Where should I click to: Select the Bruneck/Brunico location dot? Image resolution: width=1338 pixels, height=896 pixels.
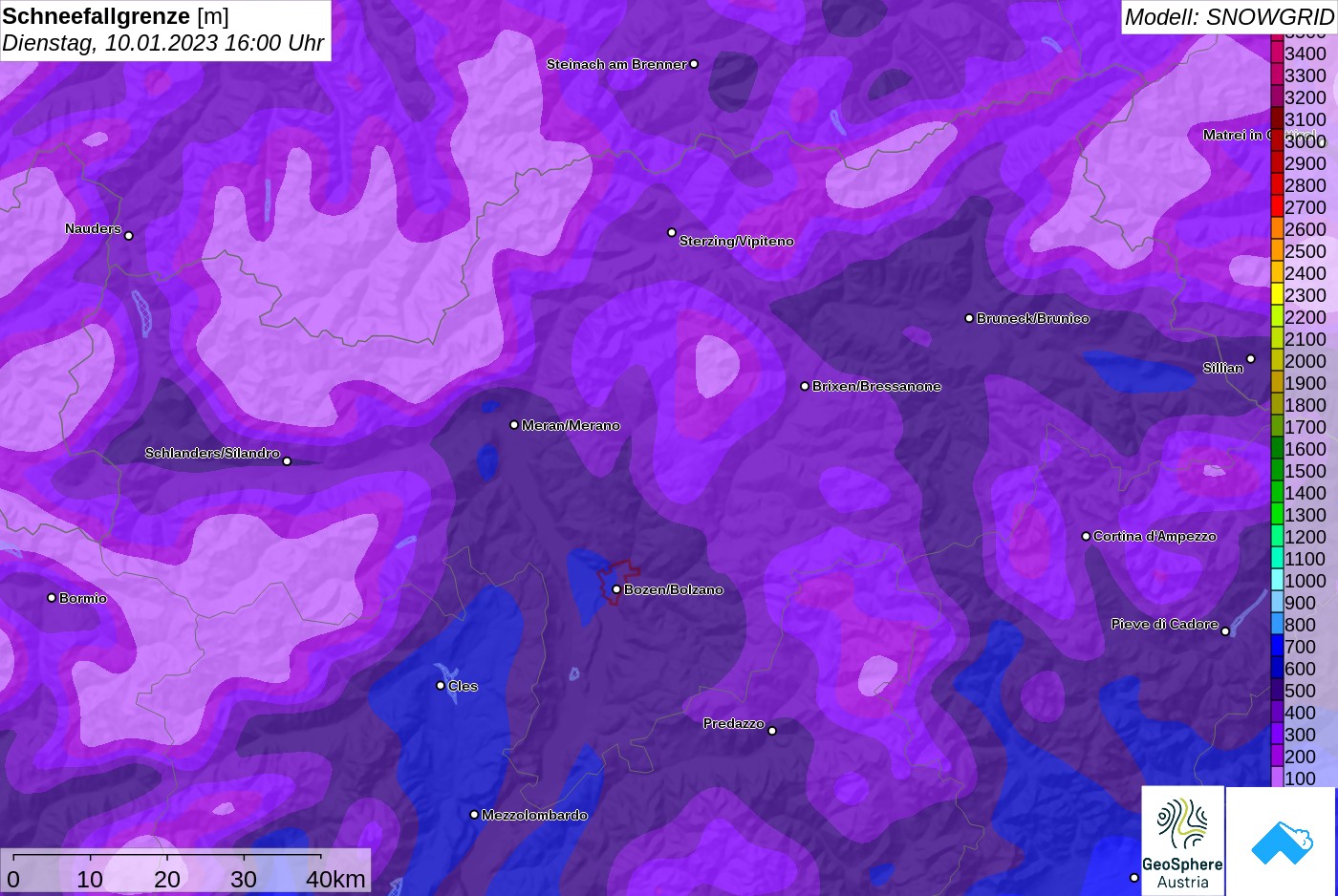[x=969, y=318]
